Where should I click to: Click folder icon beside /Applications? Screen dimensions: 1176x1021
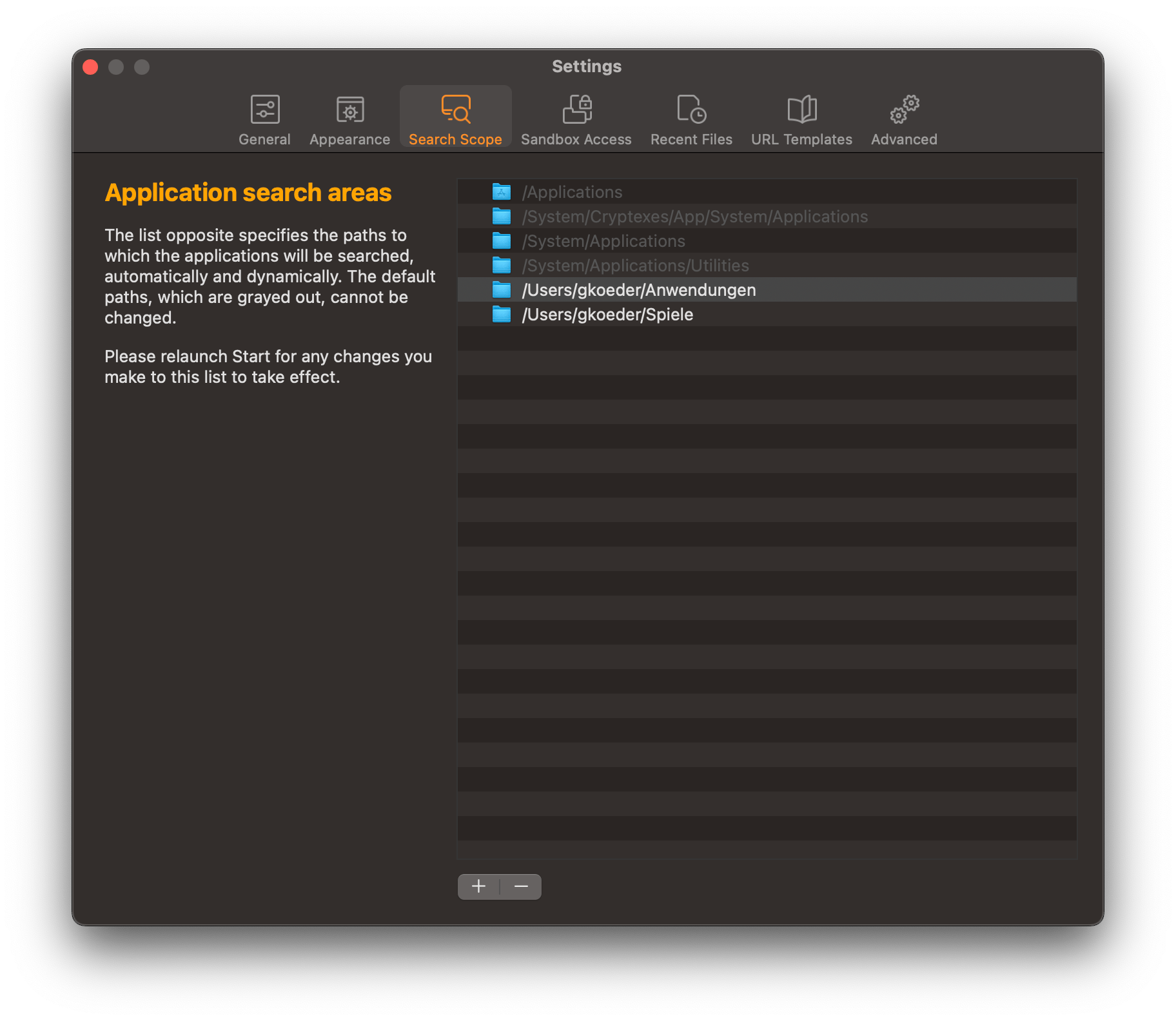pos(502,191)
